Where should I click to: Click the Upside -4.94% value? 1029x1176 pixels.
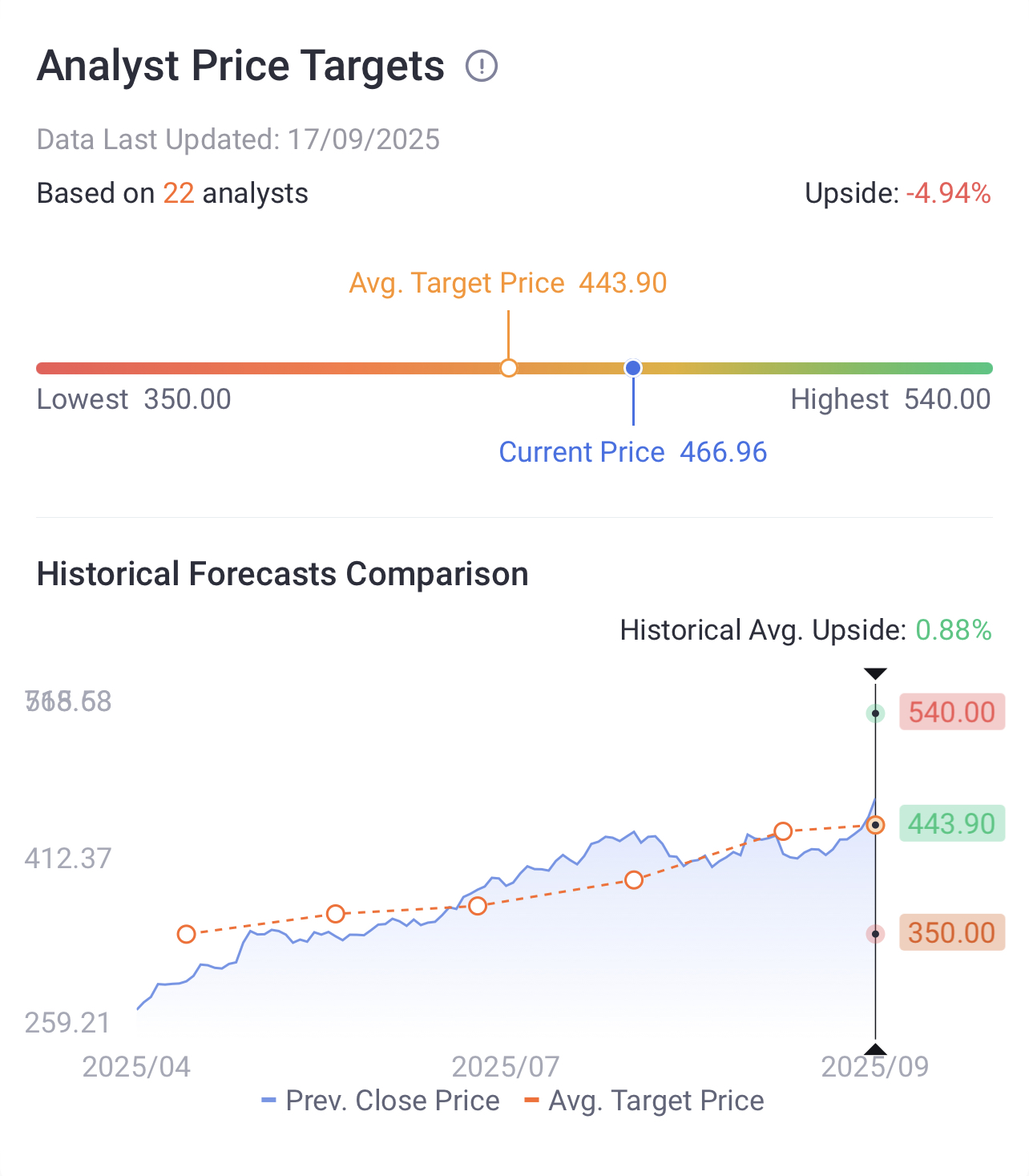tap(948, 193)
